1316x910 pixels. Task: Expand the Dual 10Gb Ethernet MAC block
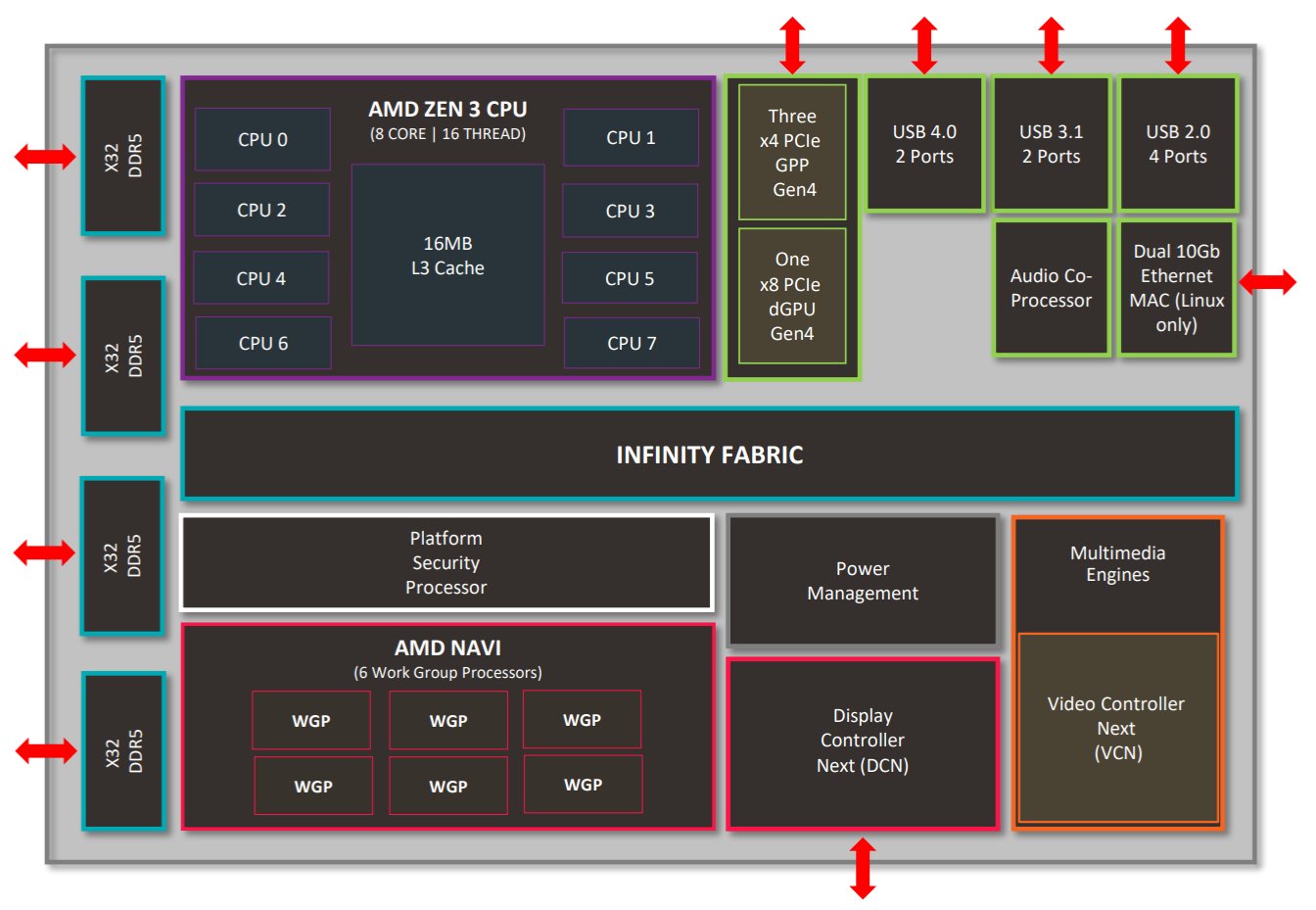pos(1176,287)
